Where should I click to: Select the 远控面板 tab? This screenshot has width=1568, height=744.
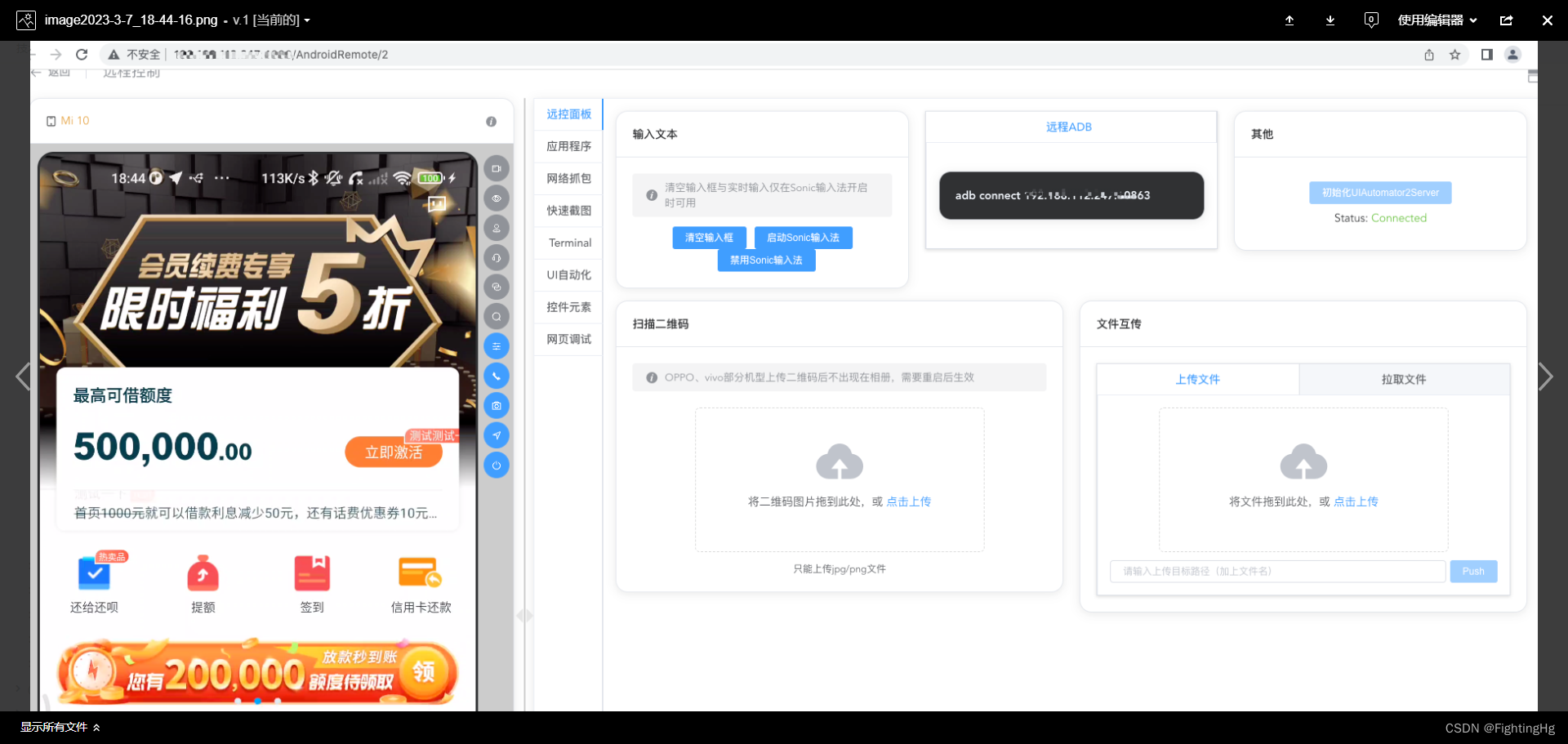click(x=568, y=114)
